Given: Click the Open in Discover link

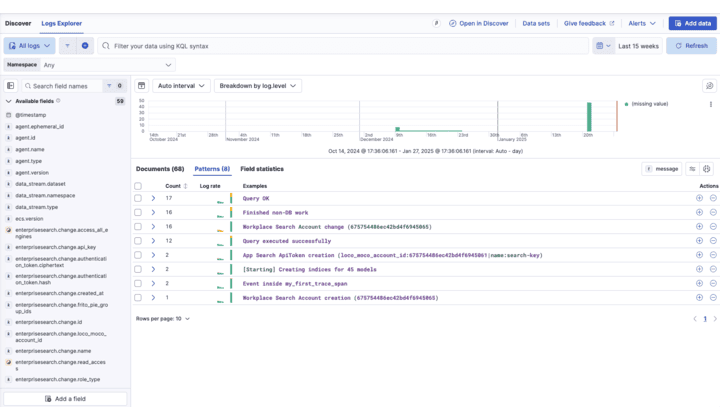Looking at the screenshot, I should coord(478,23).
